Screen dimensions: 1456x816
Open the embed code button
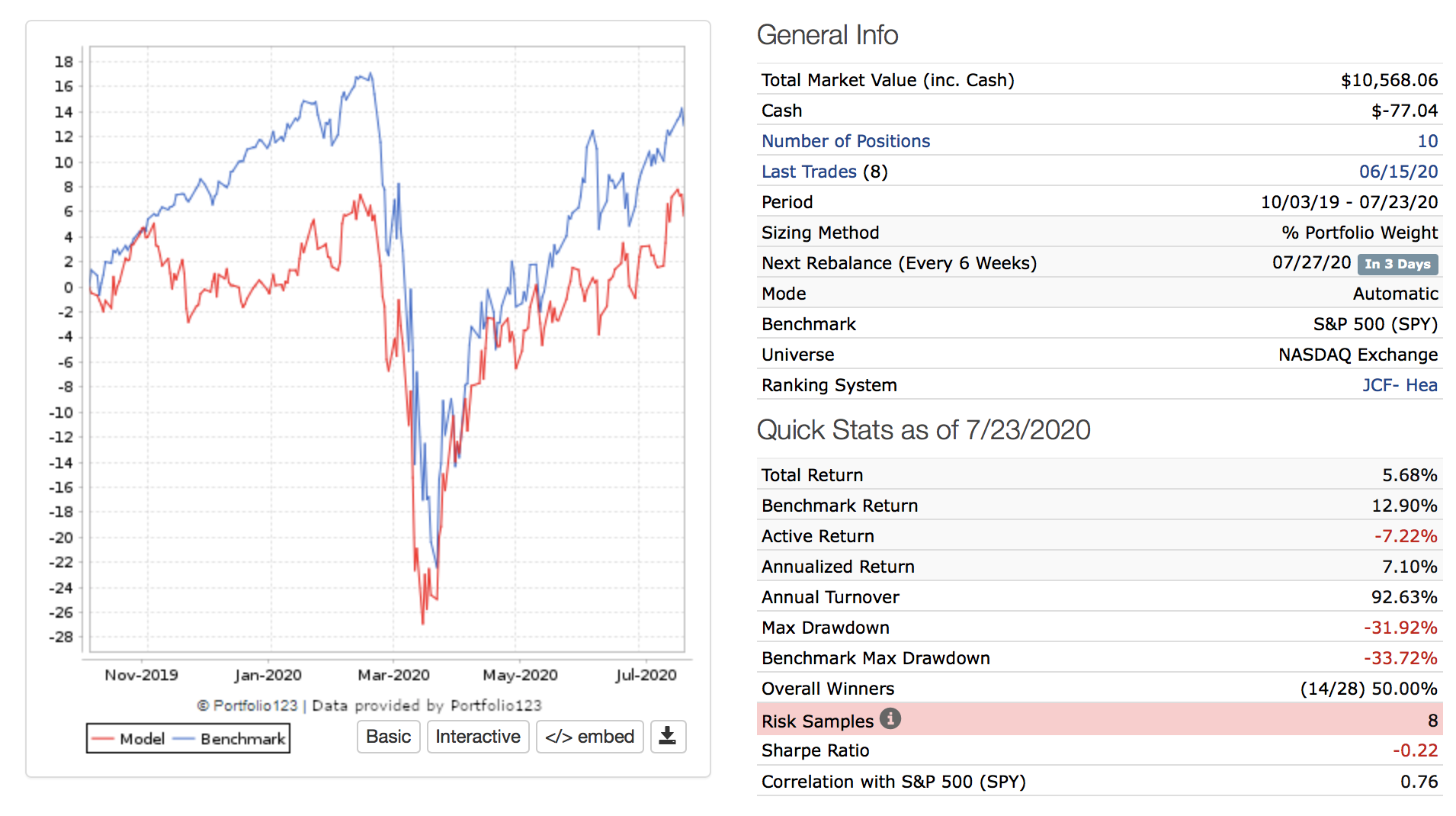pos(589,737)
